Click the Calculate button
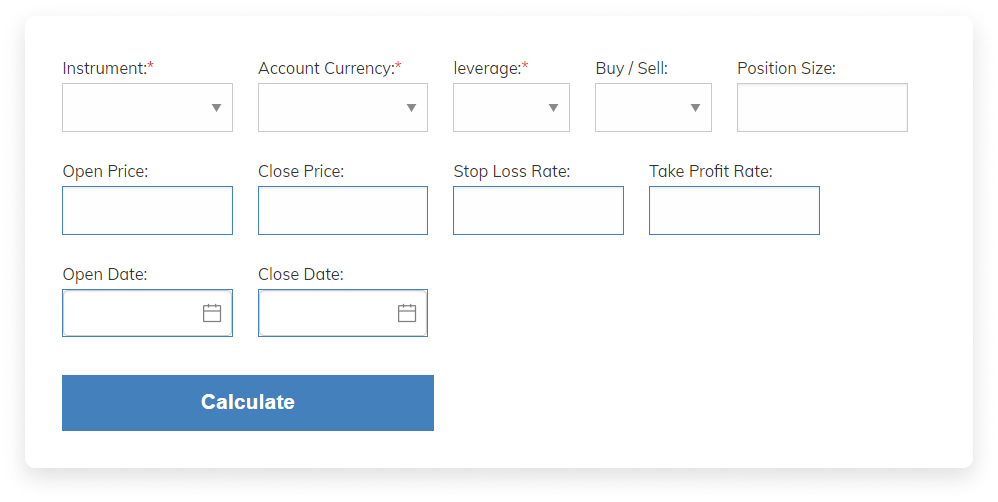This screenshot has height=502, width=998. tap(248, 403)
